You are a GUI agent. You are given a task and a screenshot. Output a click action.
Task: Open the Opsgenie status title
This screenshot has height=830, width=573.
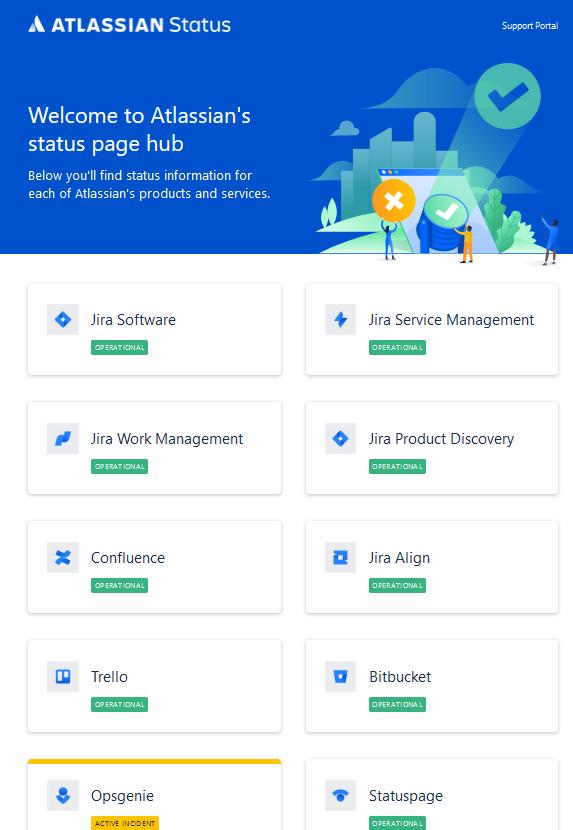coord(122,796)
